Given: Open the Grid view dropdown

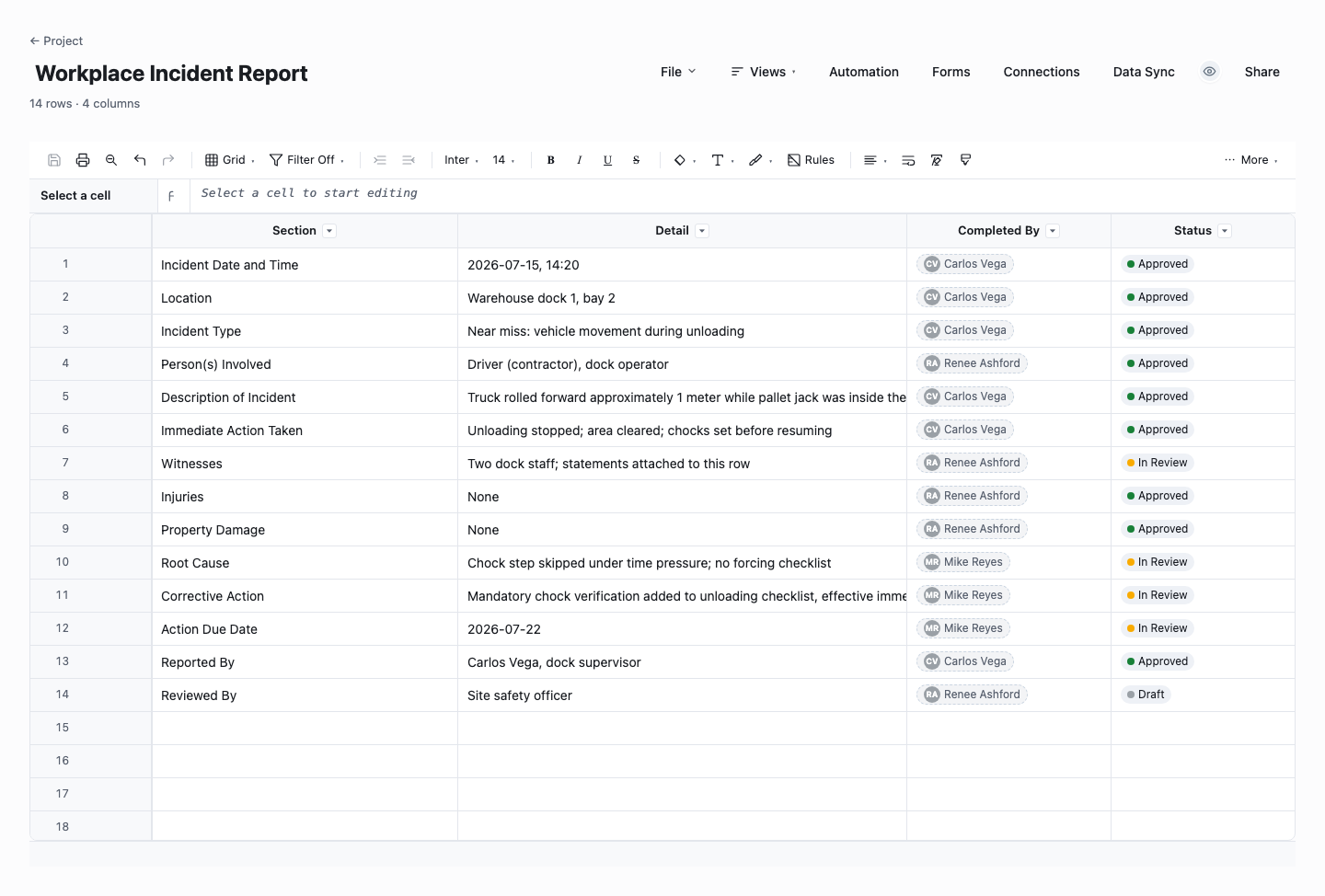Looking at the screenshot, I should [230, 160].
